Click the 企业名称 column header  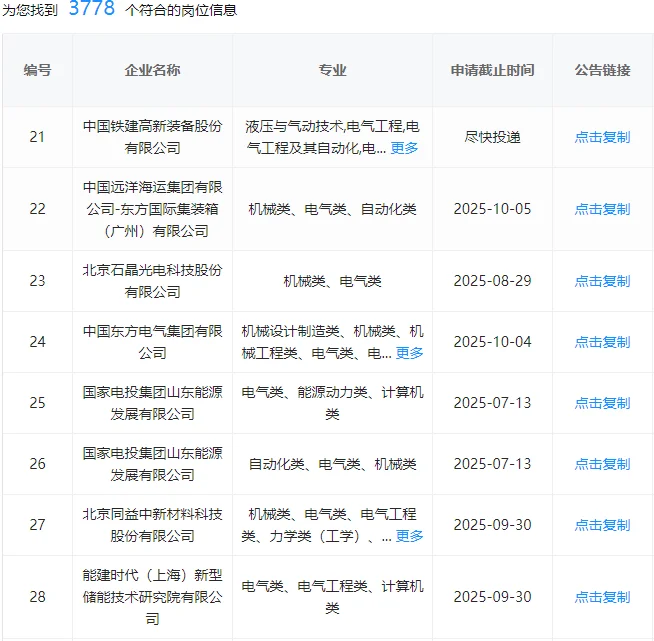(152, 70)
